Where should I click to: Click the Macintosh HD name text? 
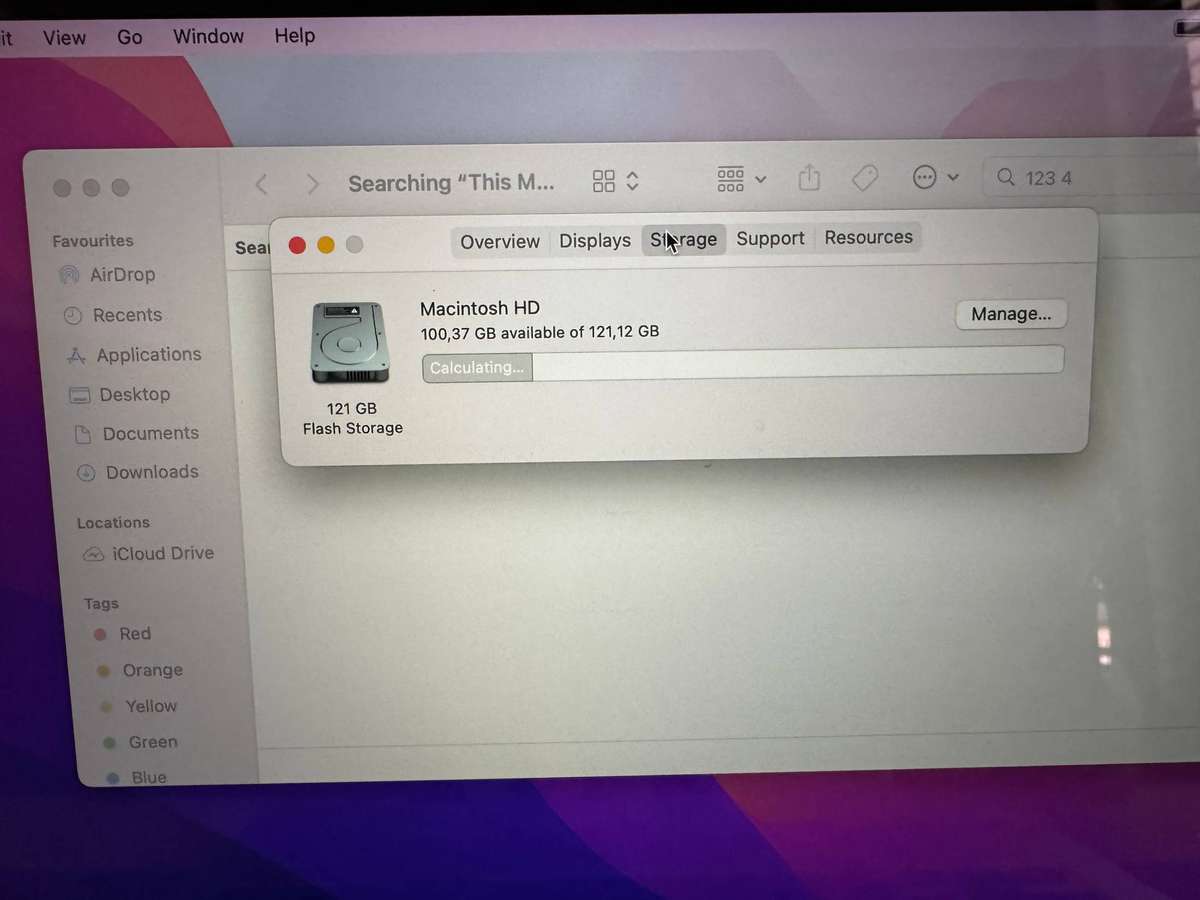point(480,308)
